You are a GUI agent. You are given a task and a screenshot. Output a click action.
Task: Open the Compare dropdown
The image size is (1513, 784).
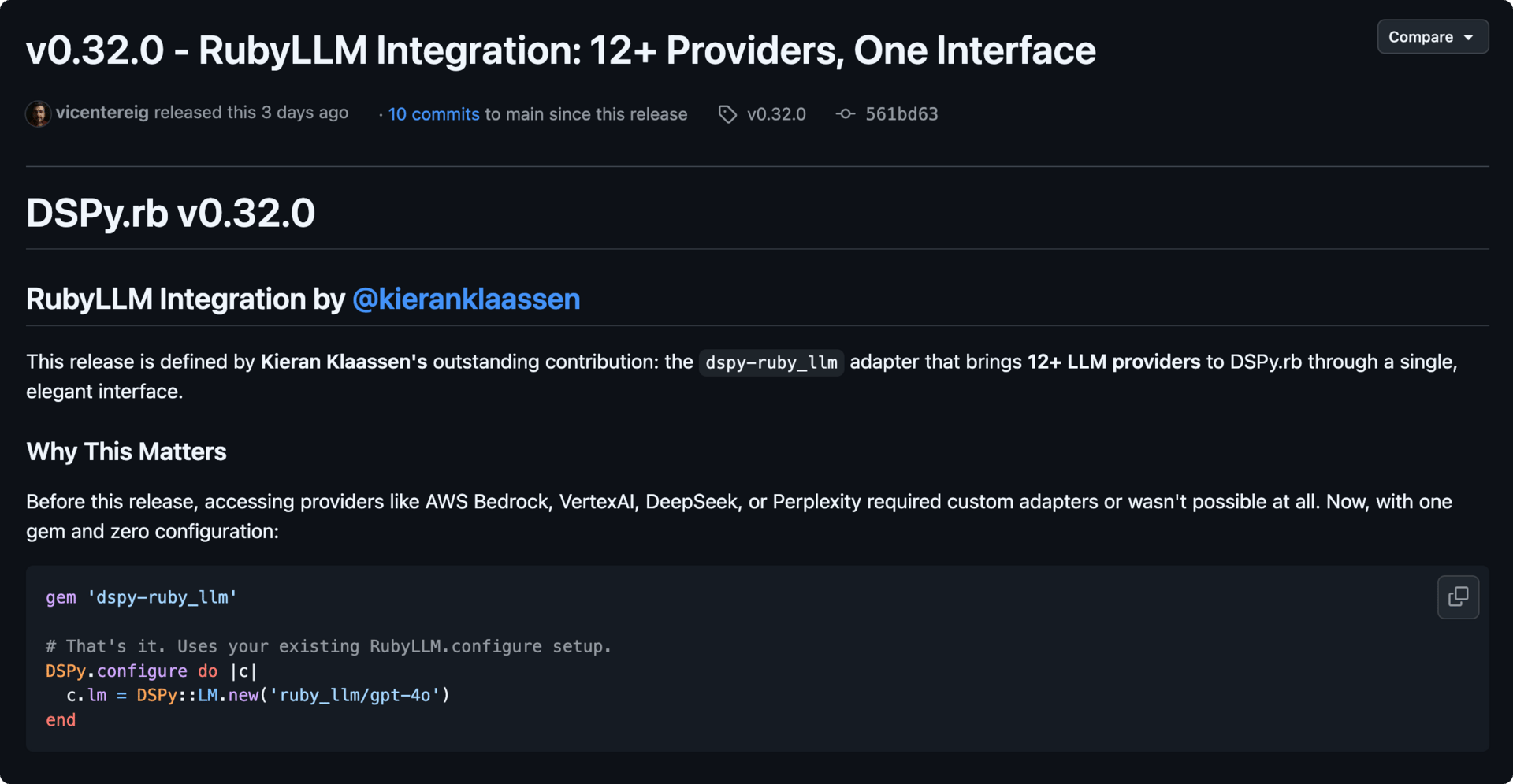pyautogui.click(x=1432, y=37)
